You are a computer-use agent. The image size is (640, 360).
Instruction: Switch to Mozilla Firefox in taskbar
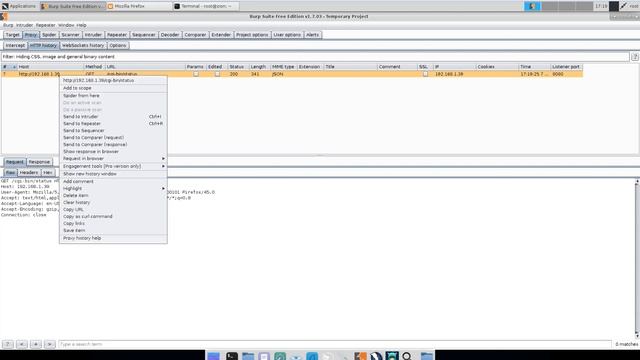coord(139,6)
